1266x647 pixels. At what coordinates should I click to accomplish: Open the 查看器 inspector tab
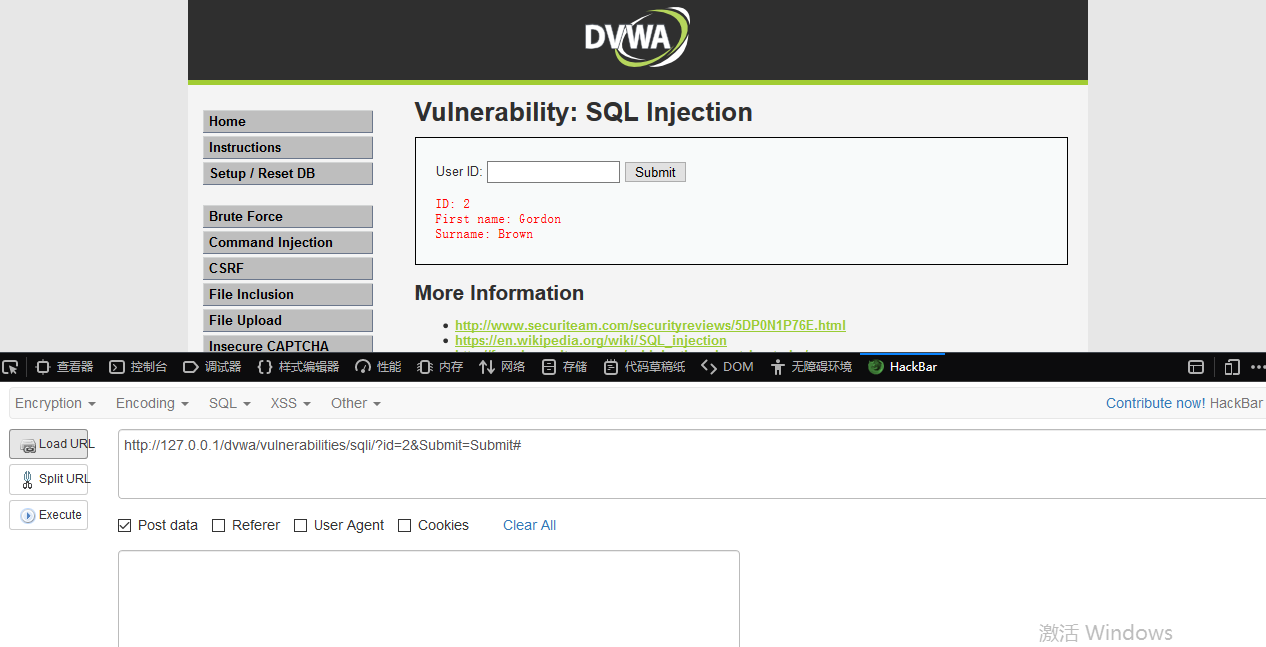(65, 367)
